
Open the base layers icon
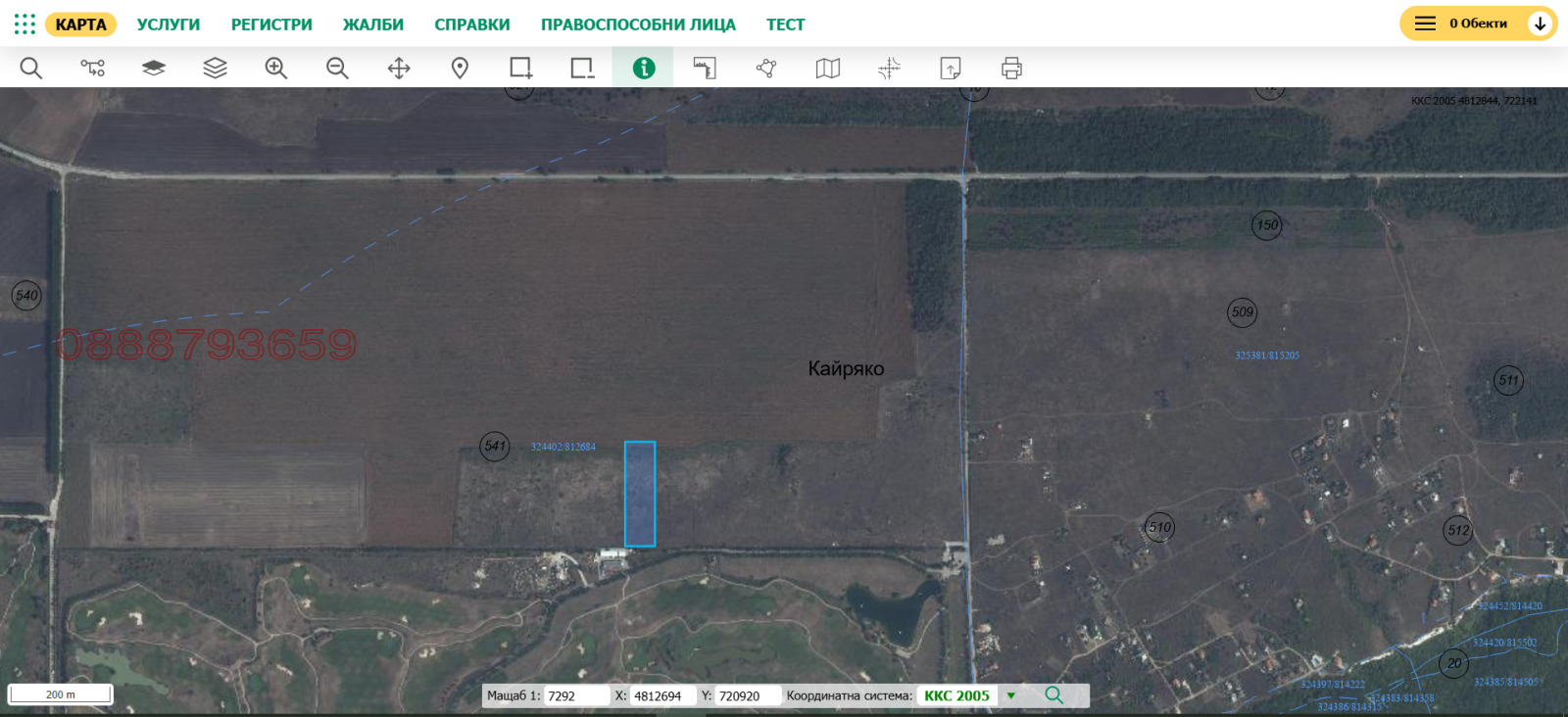click(154, 68)
